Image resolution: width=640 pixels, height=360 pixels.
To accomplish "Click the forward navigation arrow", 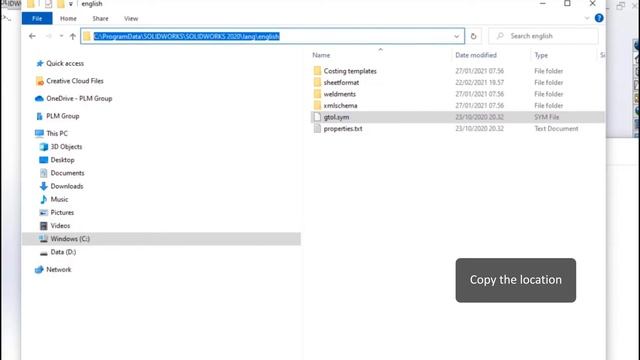I will coord(49,36).
